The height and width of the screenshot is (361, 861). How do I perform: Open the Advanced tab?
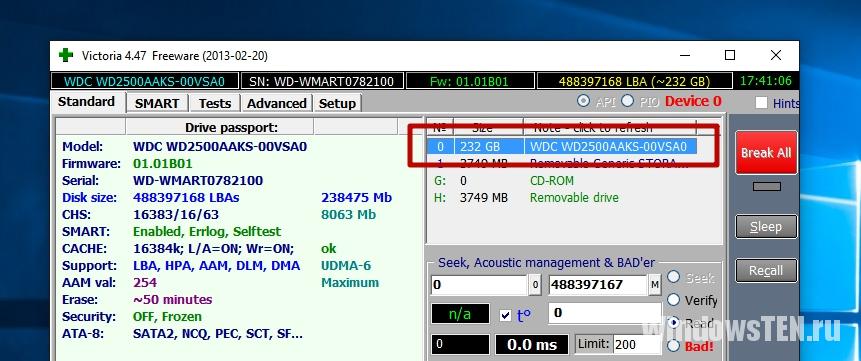277,103
